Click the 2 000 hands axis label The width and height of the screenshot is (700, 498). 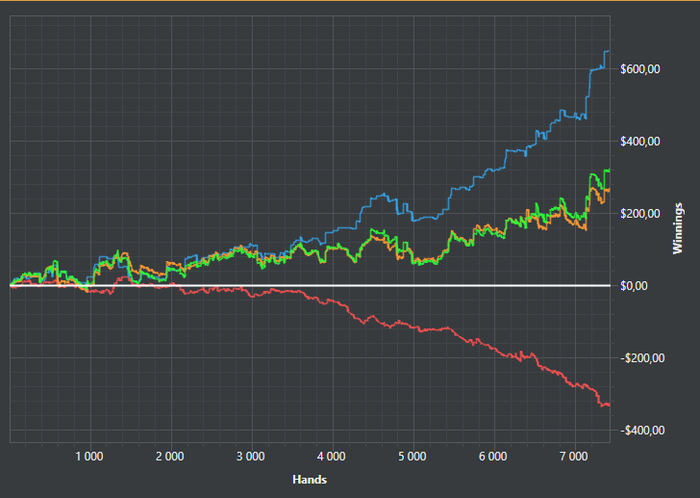(x=170, y=456)
